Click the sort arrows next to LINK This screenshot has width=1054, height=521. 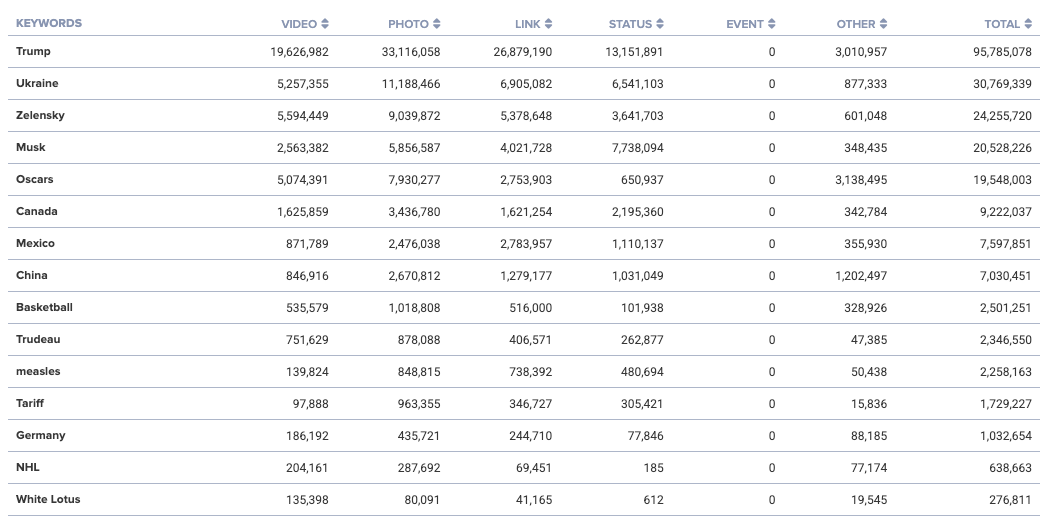549,24
